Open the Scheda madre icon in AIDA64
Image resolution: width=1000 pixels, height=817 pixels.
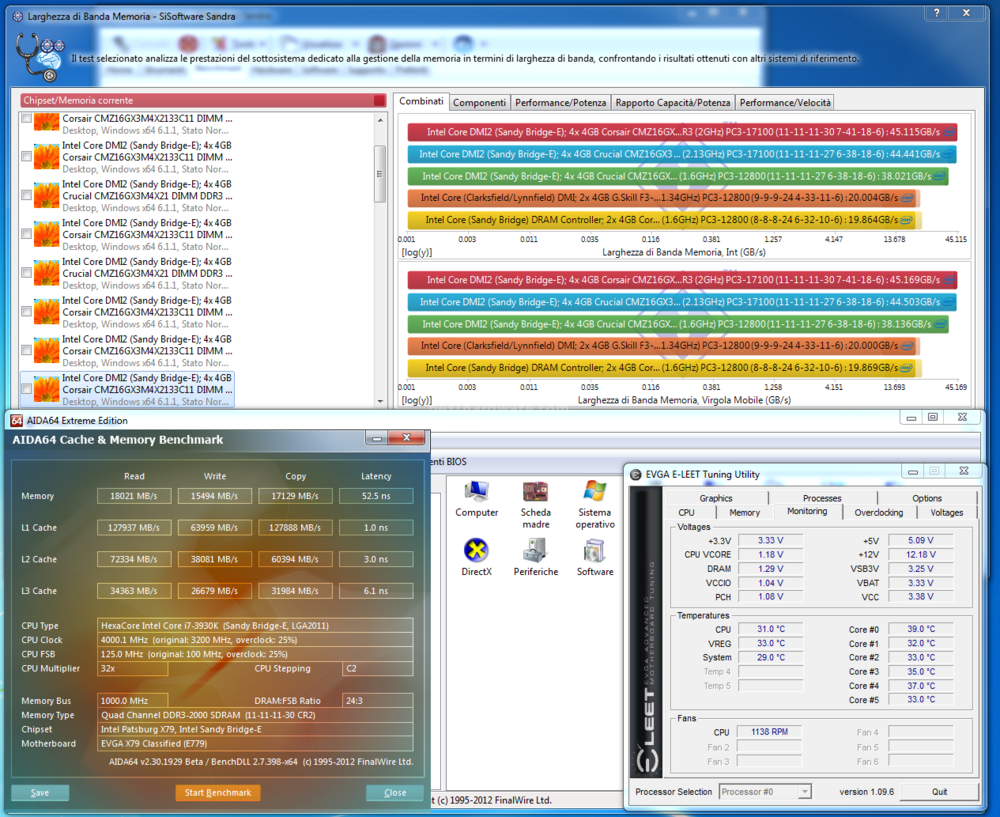[x=536, y=504]
